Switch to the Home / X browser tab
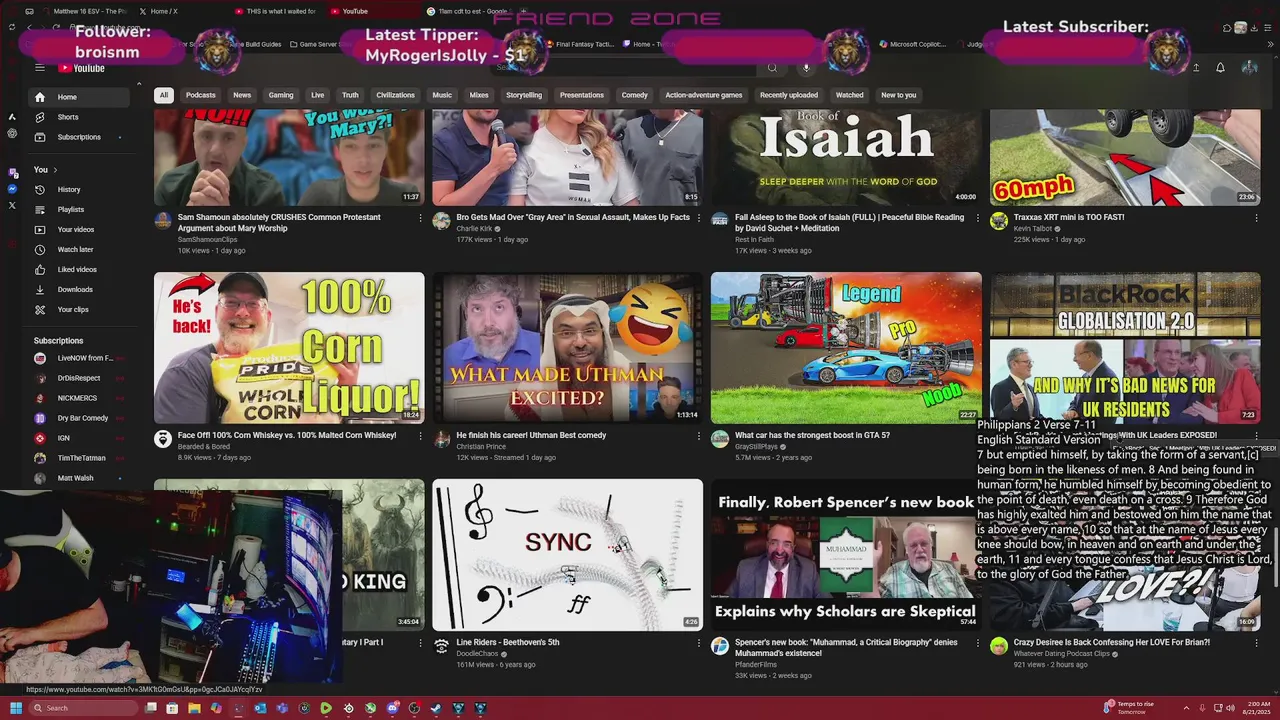Image resolution: width=1280 pixels, height=720 pixels. 160,11
